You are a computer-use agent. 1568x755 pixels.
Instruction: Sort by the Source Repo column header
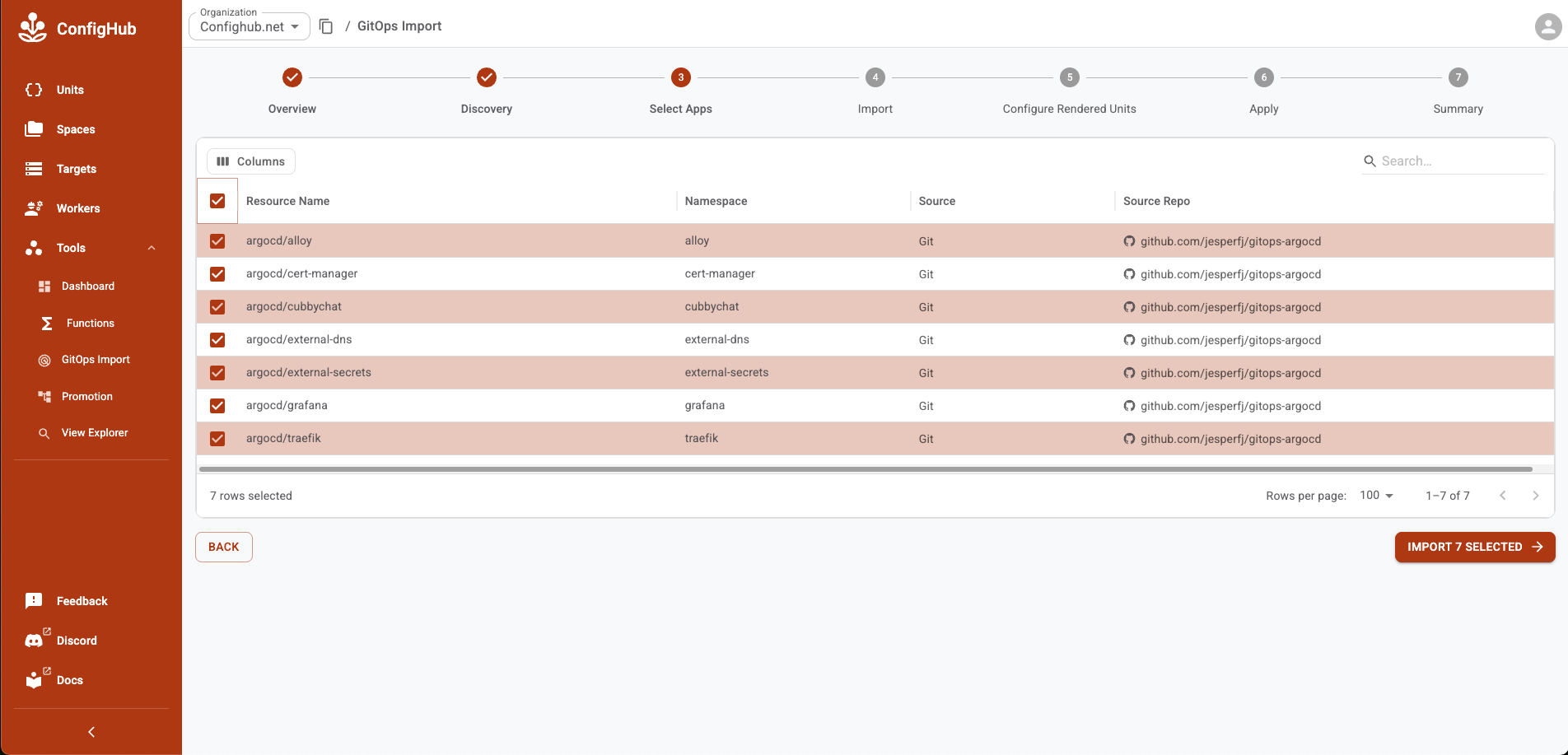[1156, 201]
